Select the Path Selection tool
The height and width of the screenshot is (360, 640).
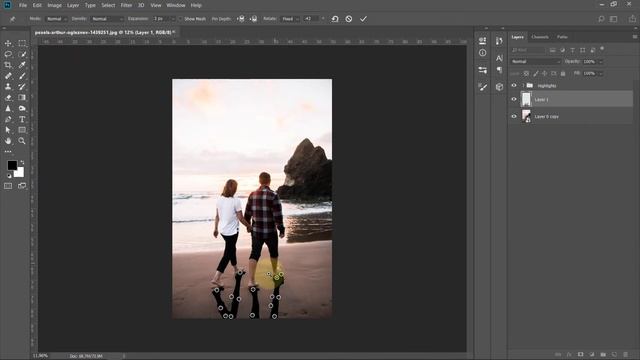(8, 130)
